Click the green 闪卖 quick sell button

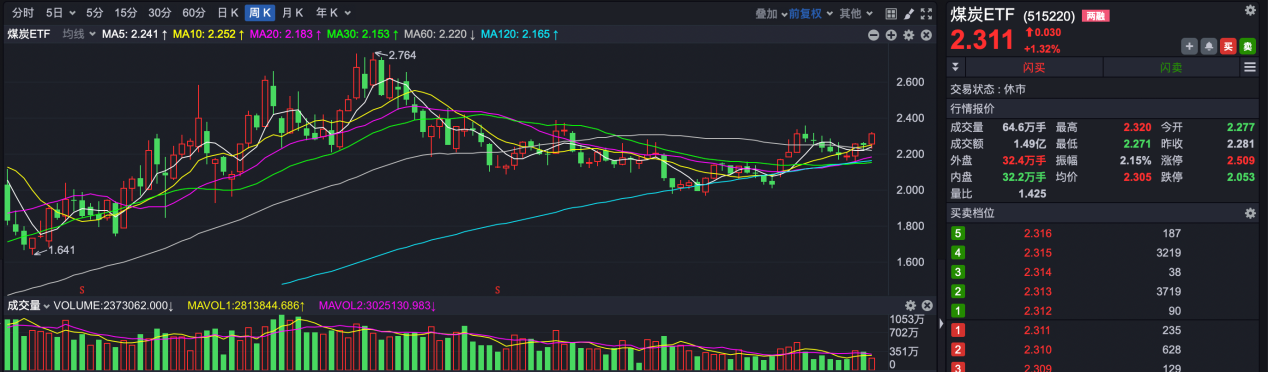[x=1171, y=67]
